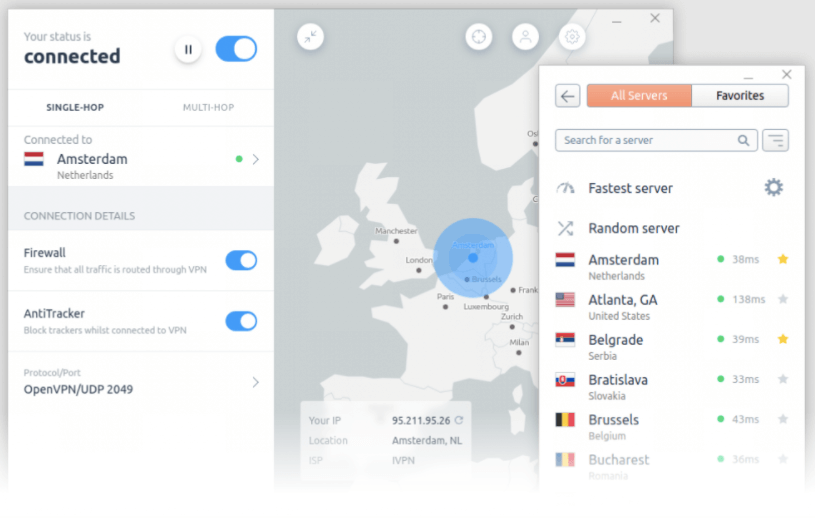Click the Fastest server speedometer icon

point(565,188)
